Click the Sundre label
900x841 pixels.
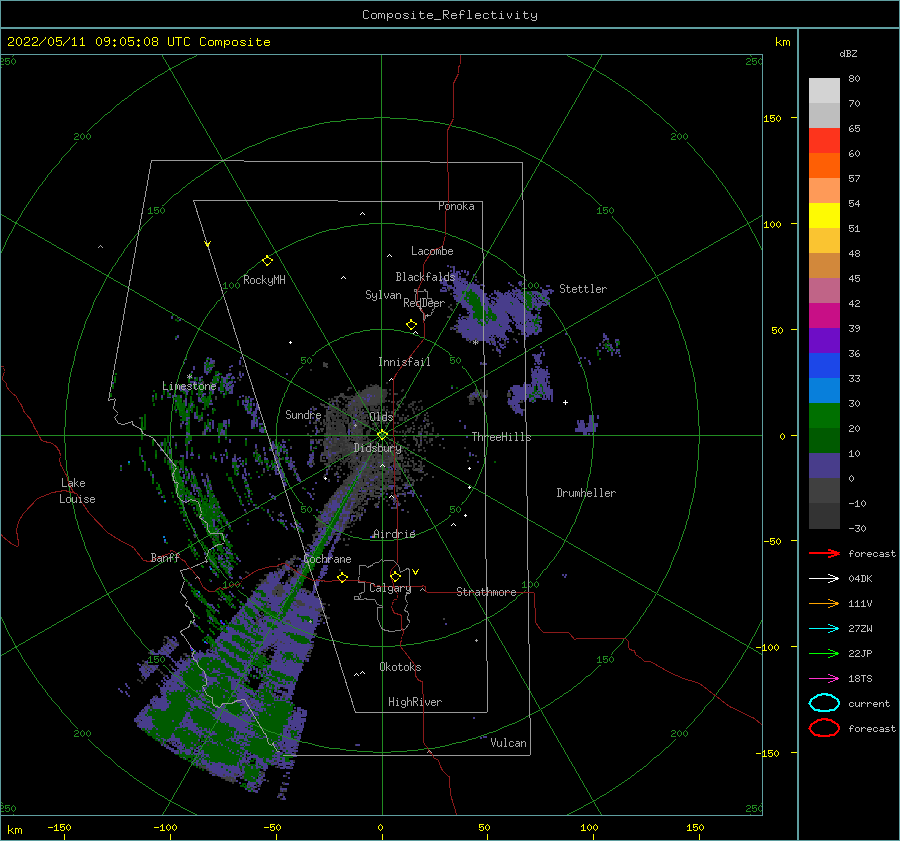coord(303,414)
